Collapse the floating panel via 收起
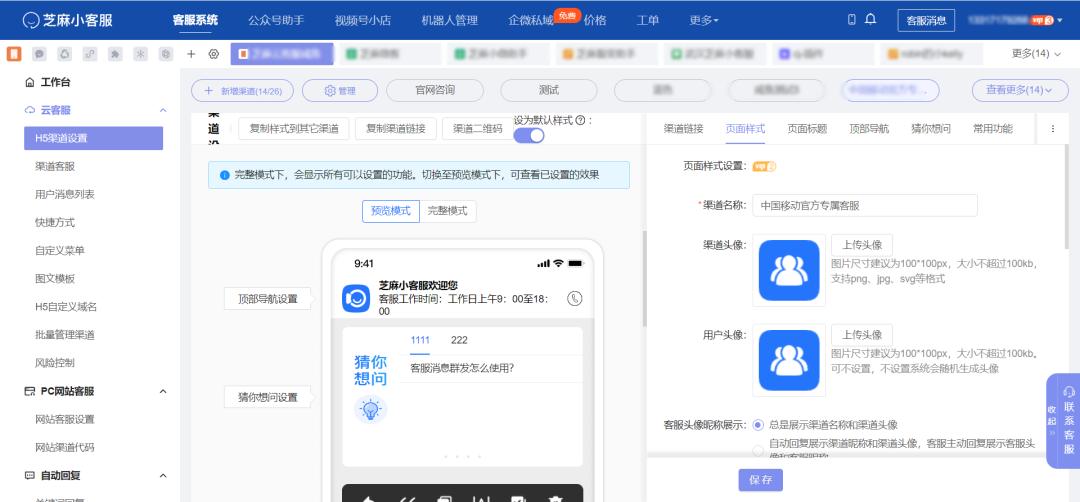Image resolution: width=1080 pixels, height=502 pixels. pos(1052,421)
